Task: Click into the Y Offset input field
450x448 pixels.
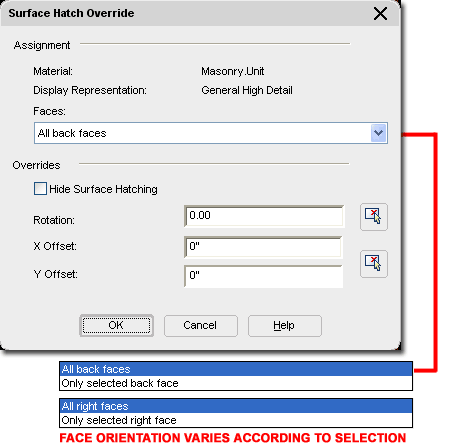Action: pyautogui.click(x=263, y=276)
